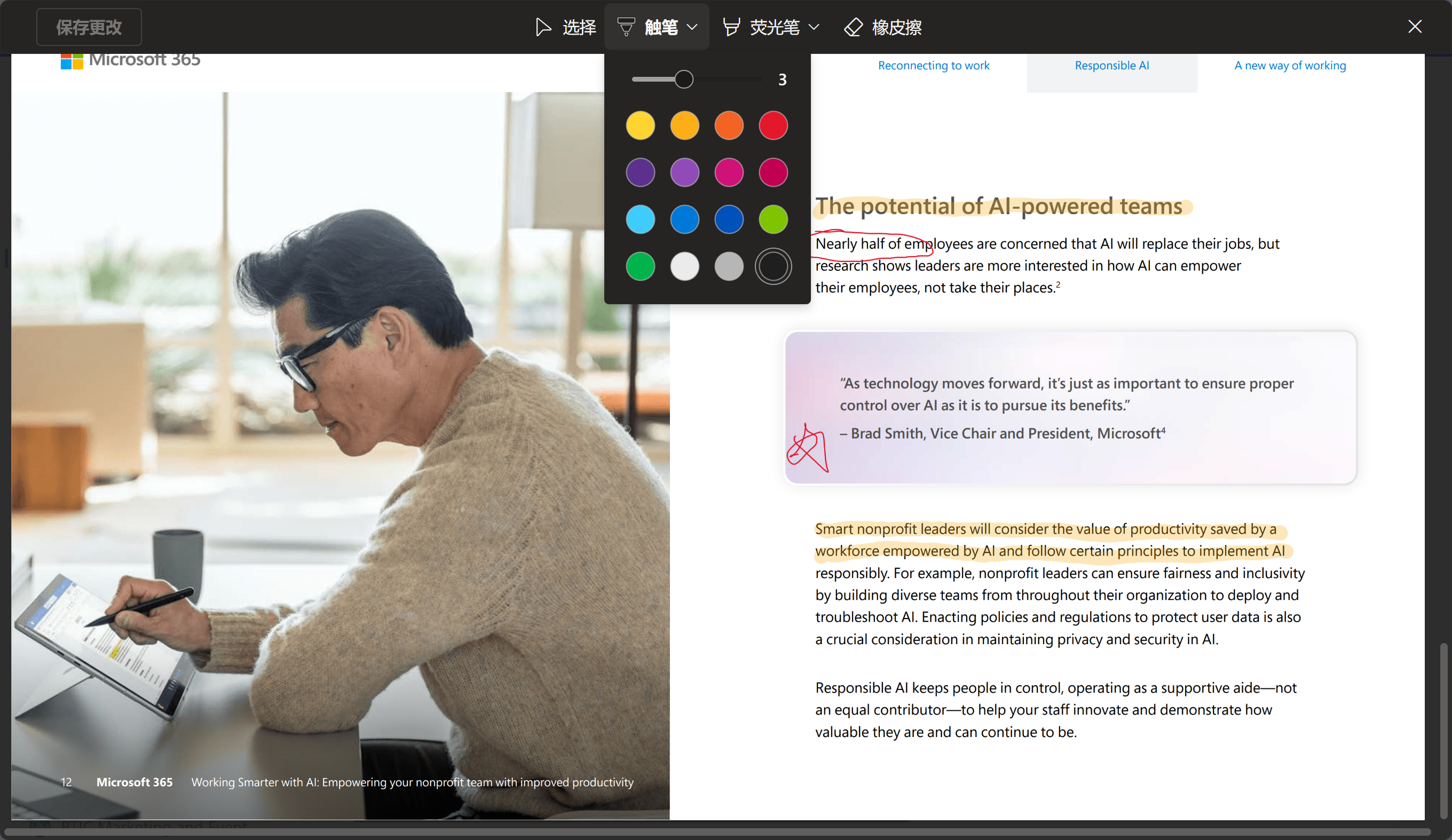Select the dark purple color swatch
1452x840 pixels.
click(640, 172)
